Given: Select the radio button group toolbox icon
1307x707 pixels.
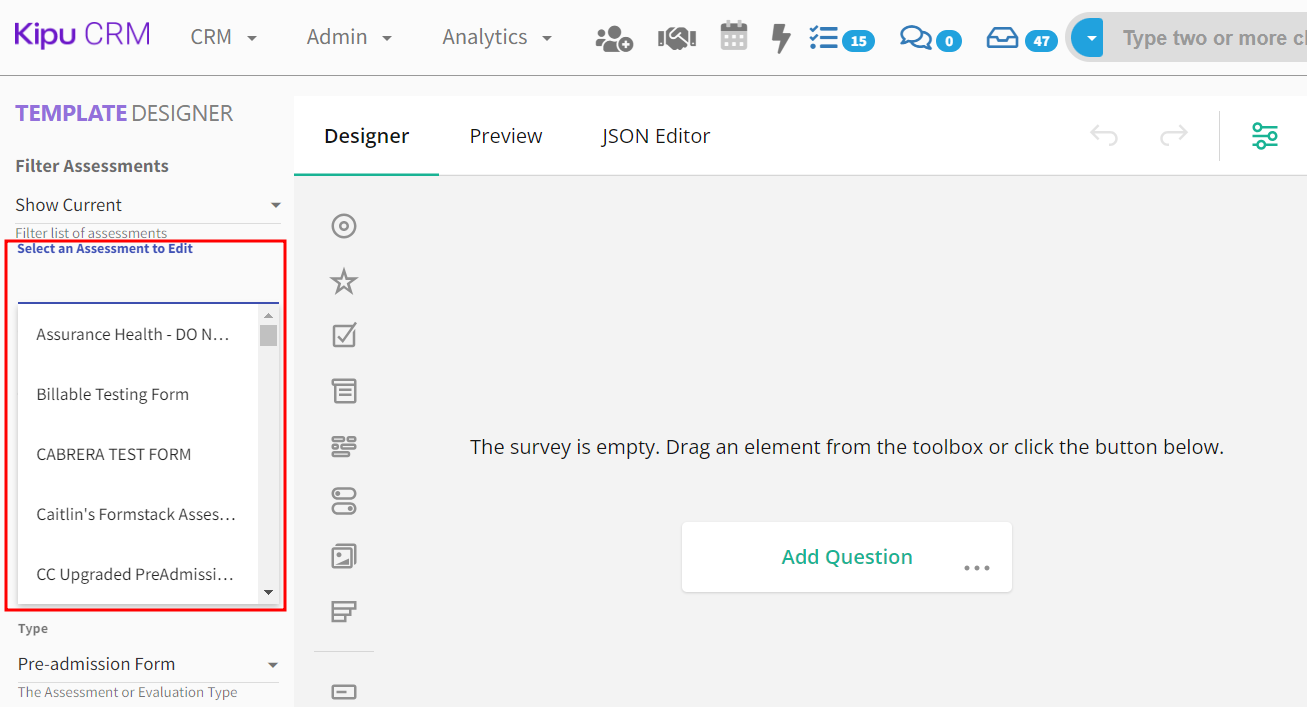Looking at the screenshot, I should [x=344, y=226].
